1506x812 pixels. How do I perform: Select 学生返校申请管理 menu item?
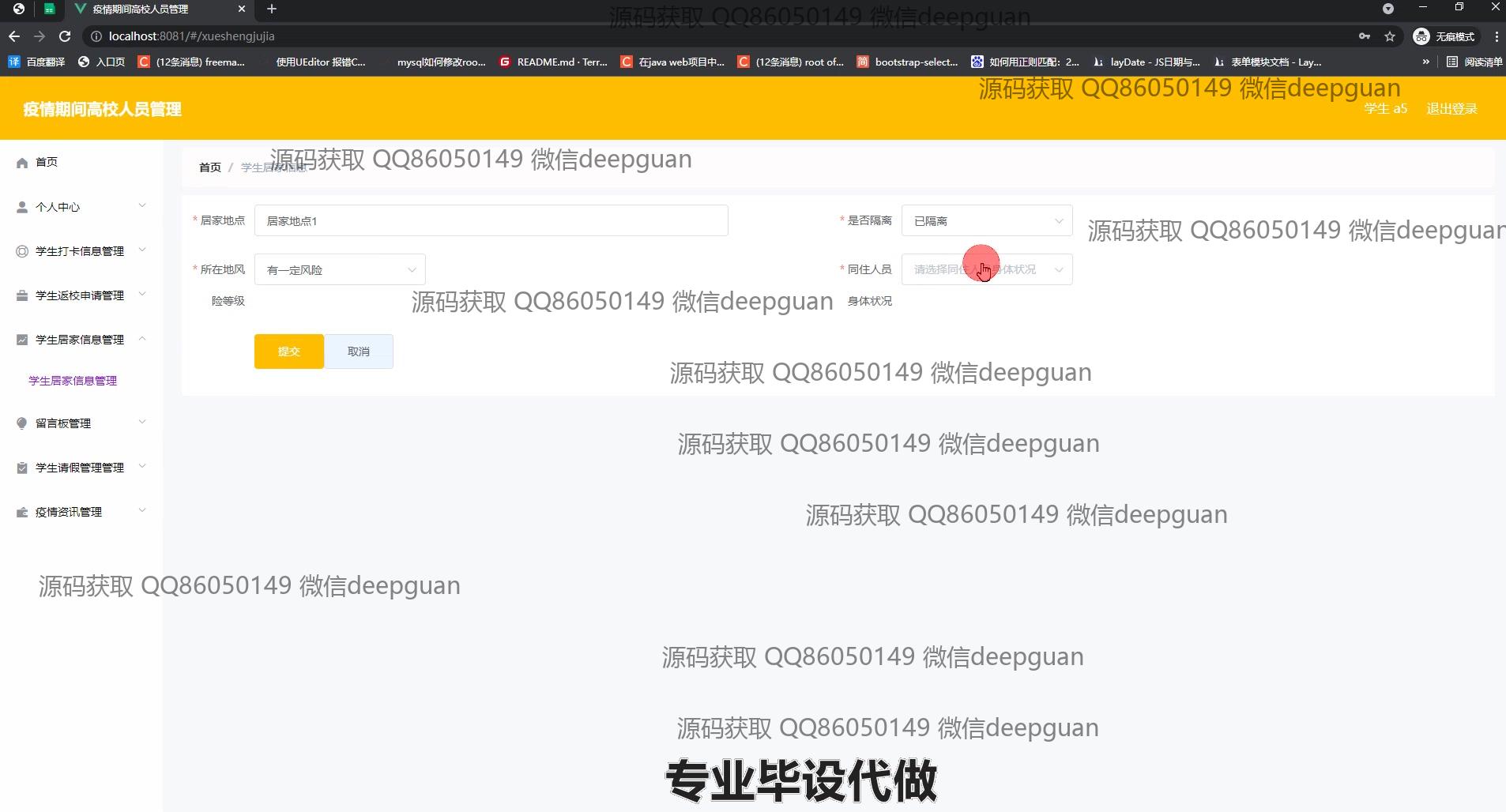pos(81,295)
